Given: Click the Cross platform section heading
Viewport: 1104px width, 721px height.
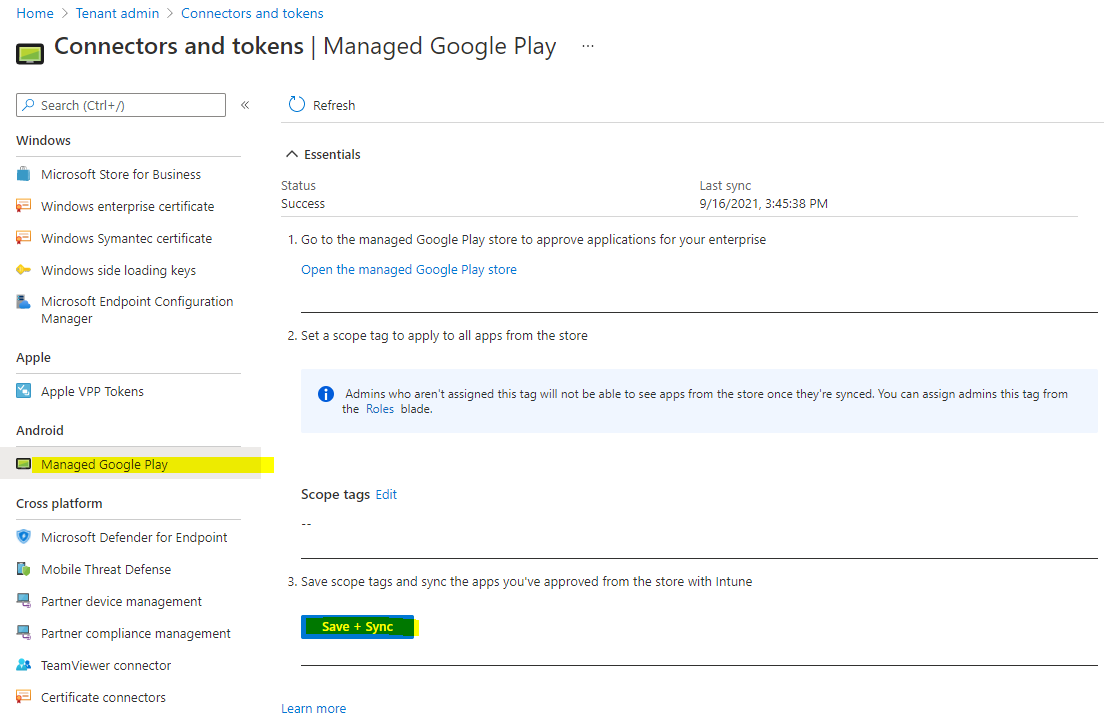Looking at the screenshot, I should point(59,503).
